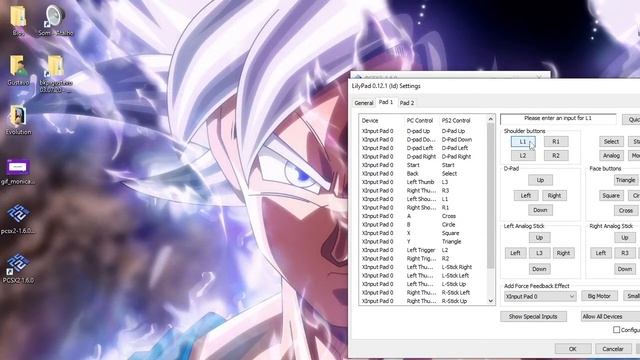The image size is (640, 360).
Task: Select the L-Stick Right binding row
Action: tap(423, 267)
